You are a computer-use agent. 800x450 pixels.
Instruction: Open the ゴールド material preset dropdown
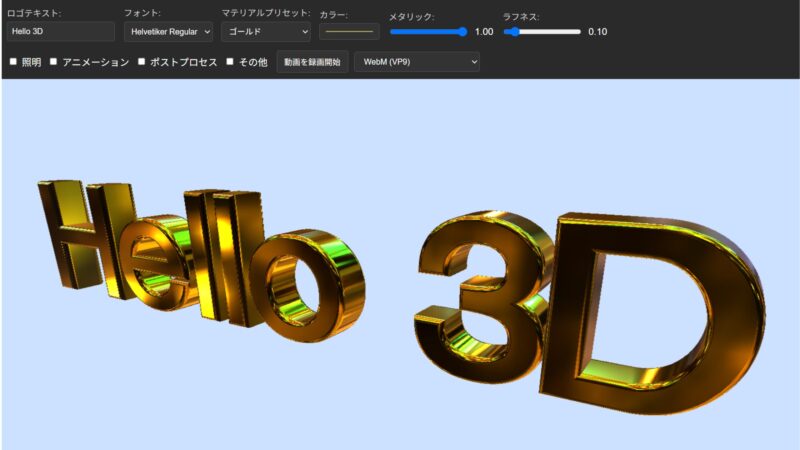pos(266,32)
